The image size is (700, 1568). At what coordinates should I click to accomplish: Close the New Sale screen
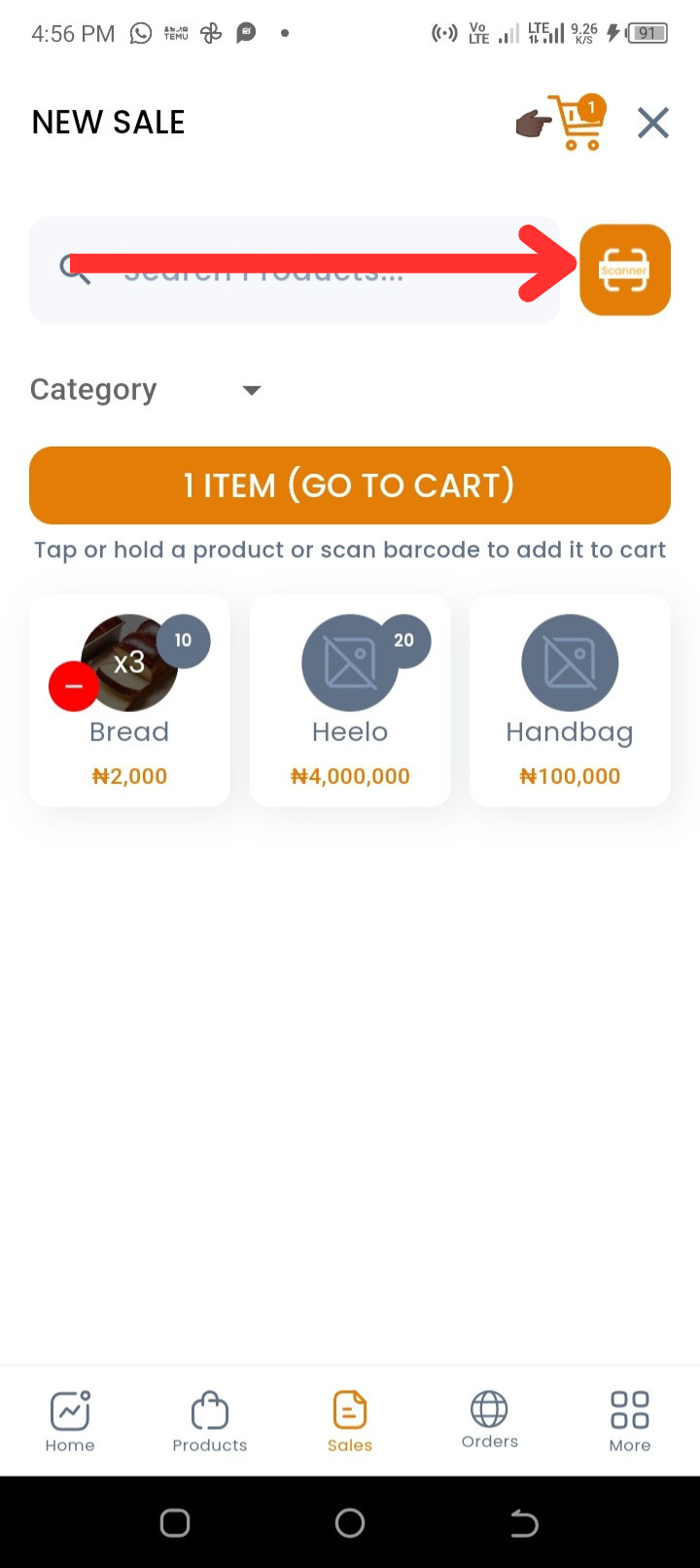[x=653, y=124]
